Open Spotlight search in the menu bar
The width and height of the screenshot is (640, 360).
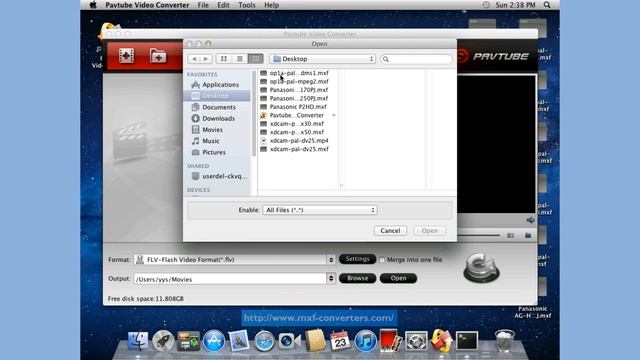click(x=547, y=5)
